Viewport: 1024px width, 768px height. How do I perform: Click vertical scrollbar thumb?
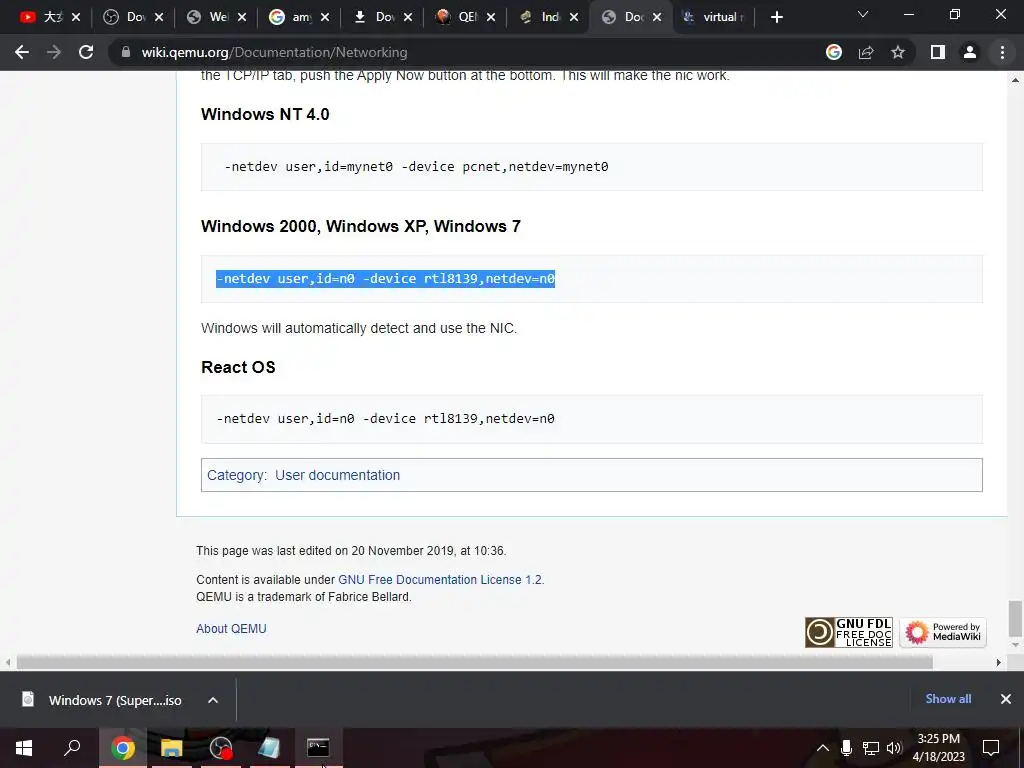click(x=1015, y=618)
